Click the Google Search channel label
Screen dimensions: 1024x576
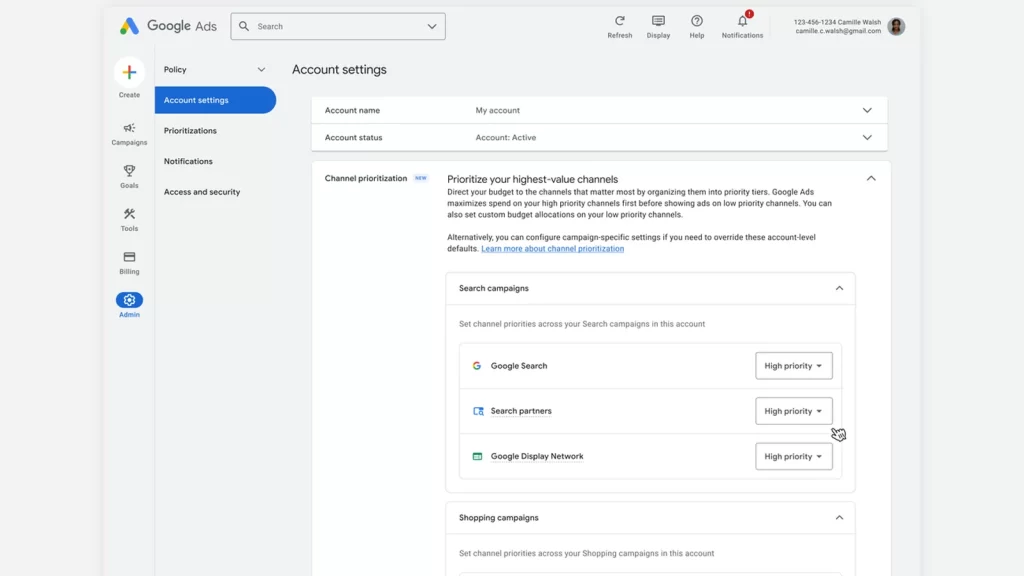519,366
